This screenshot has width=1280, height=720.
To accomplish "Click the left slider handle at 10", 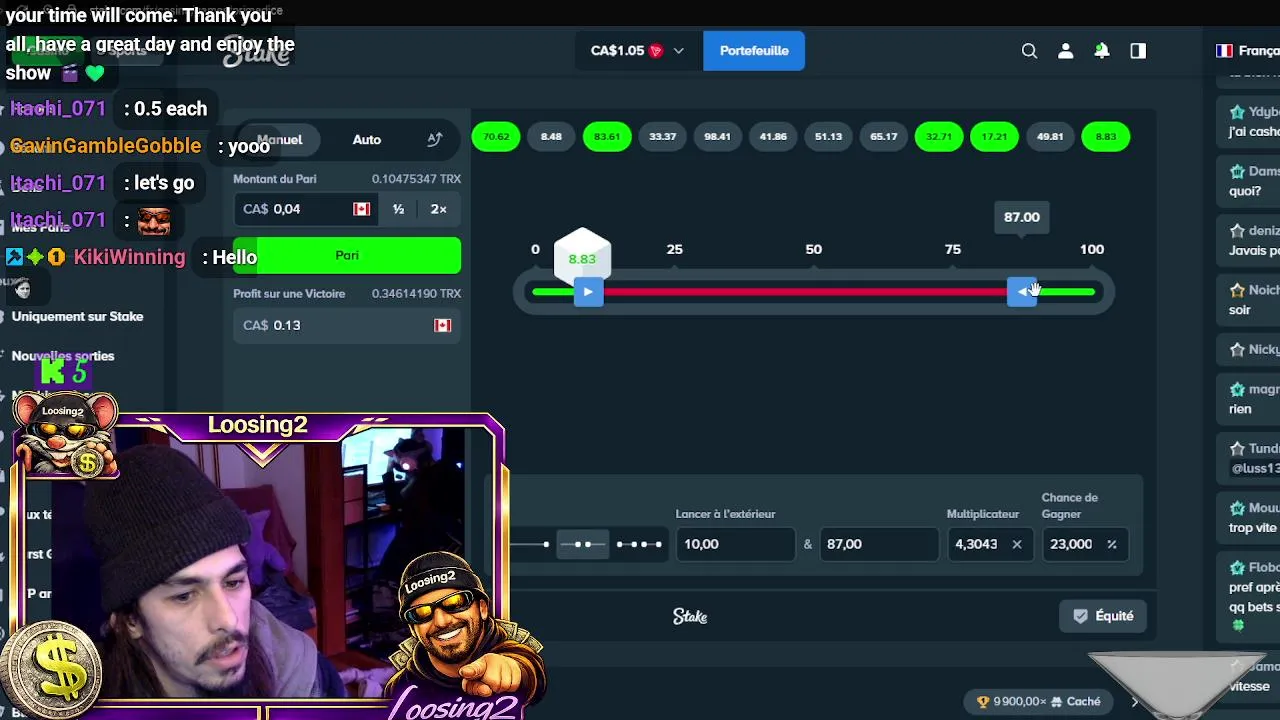I will click(x=588, y=292).
